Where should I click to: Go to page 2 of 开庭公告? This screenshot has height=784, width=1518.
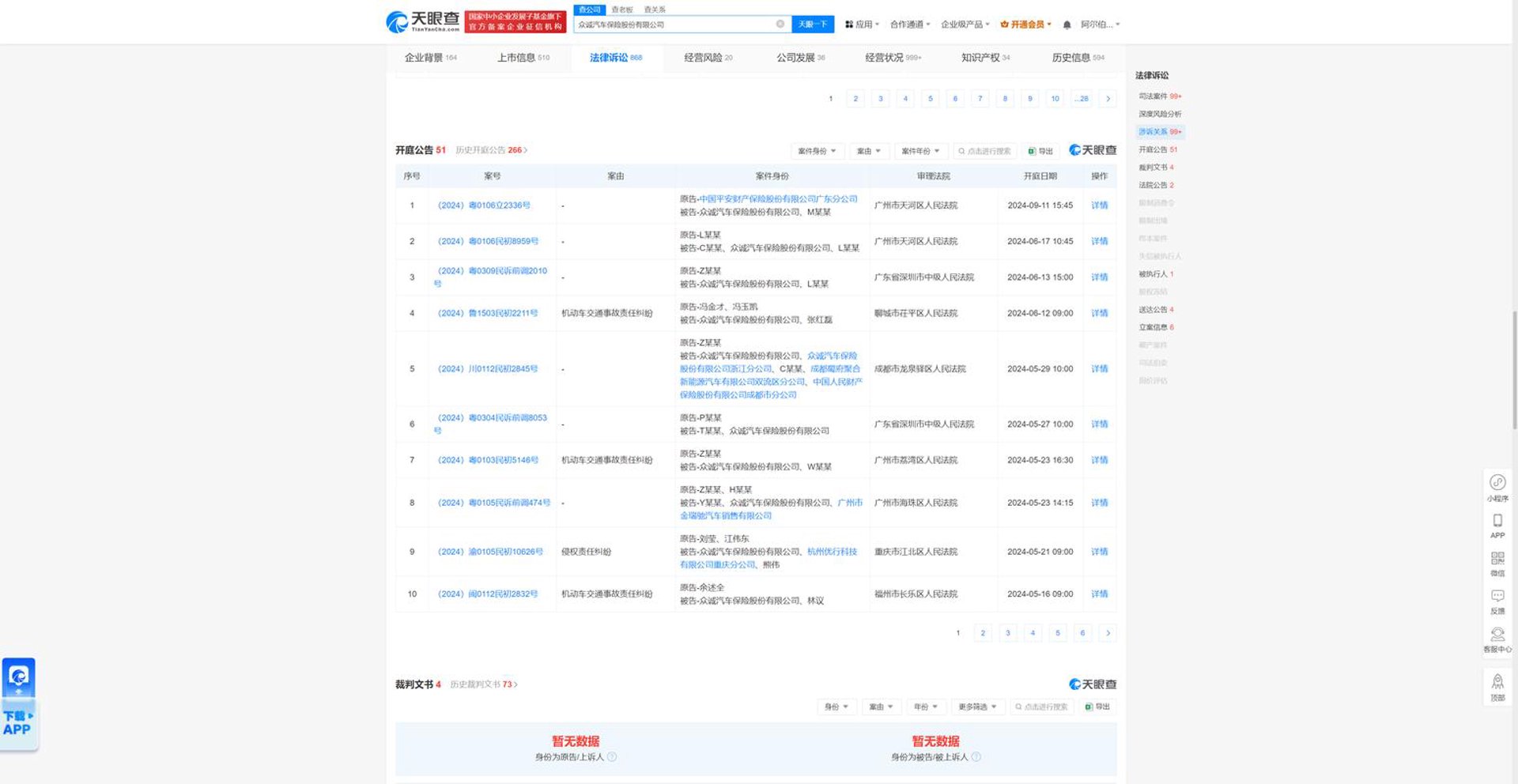tap(983, 633)
